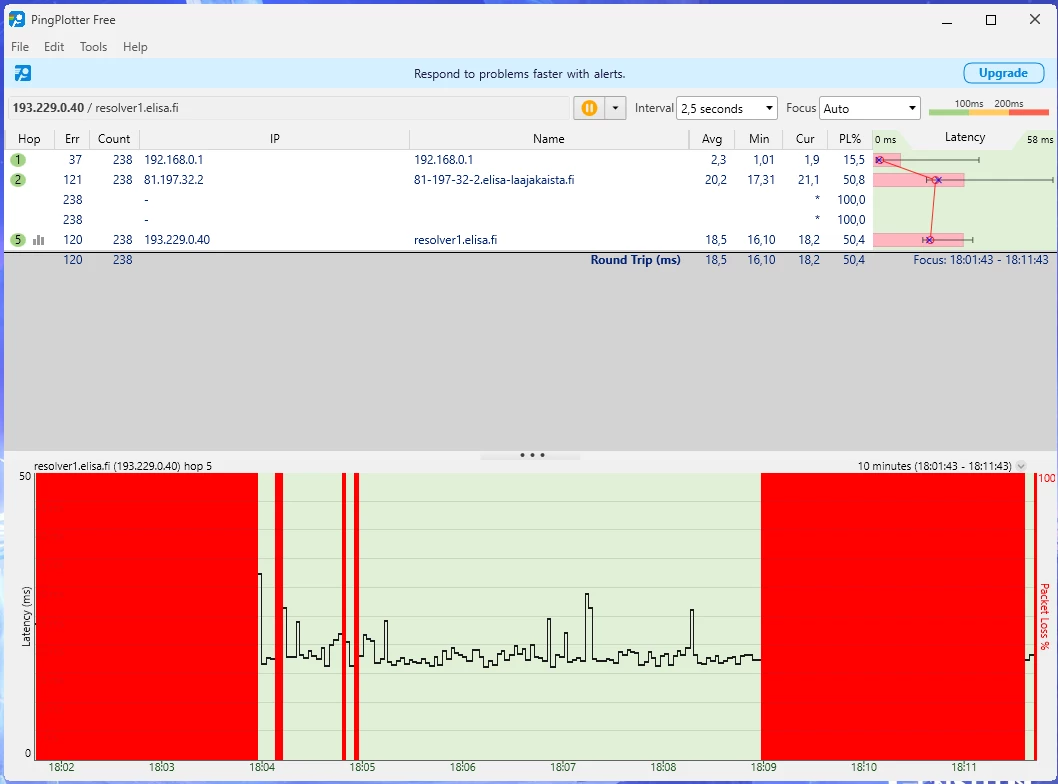Select the hop 1 green circle
This screenshot has height=784, width=1058.
coord(18,160)
